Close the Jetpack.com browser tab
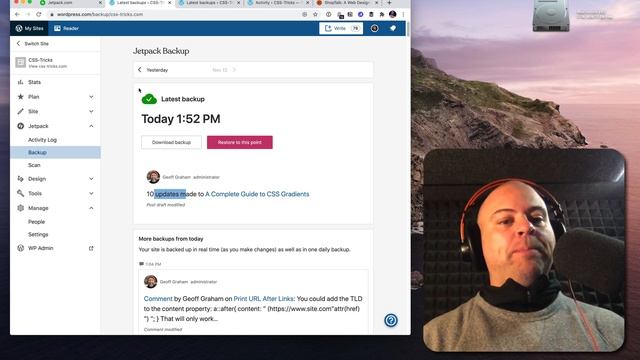 pos(100,3)
